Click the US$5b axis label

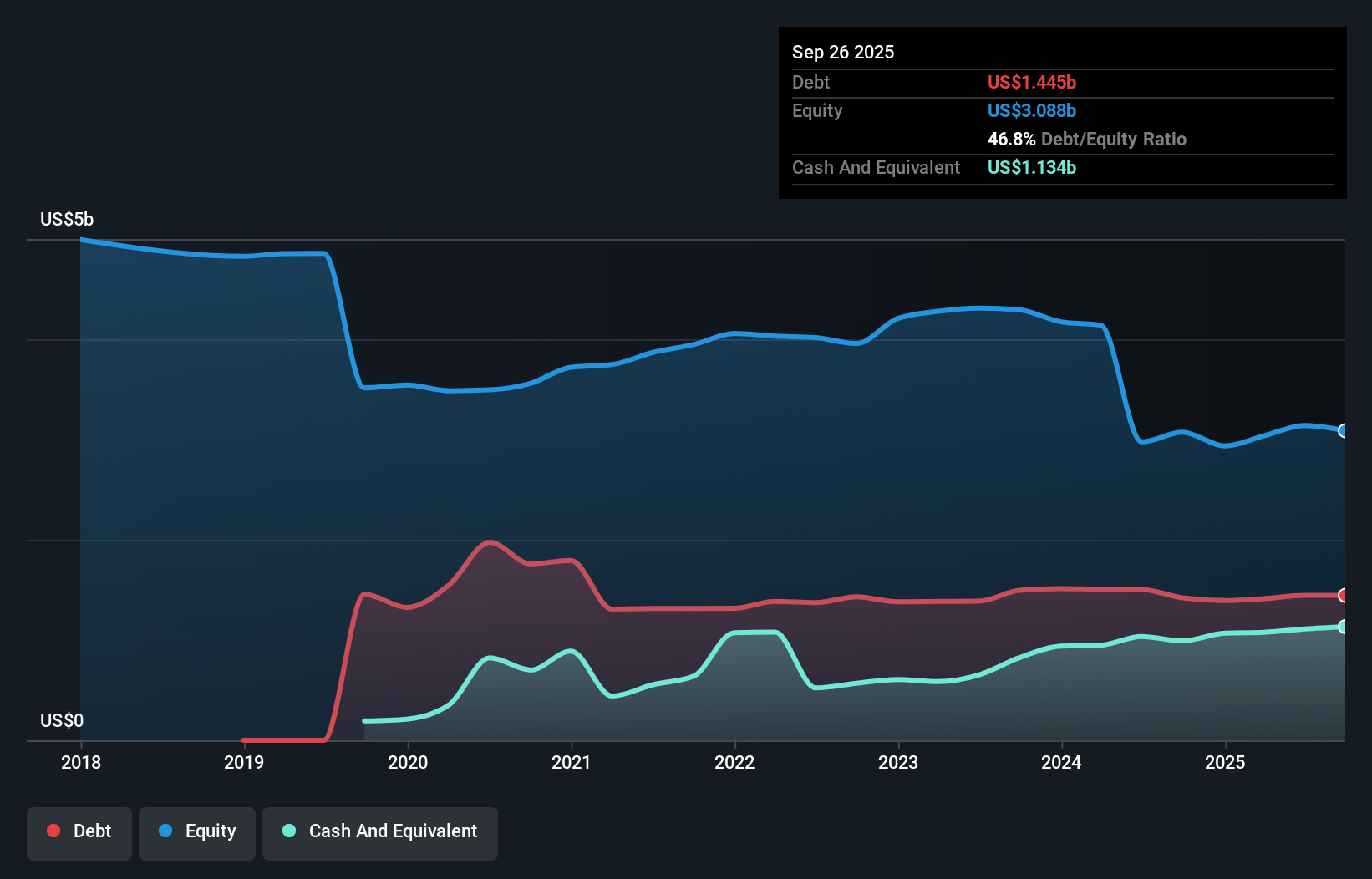click(x=67, y=219)
